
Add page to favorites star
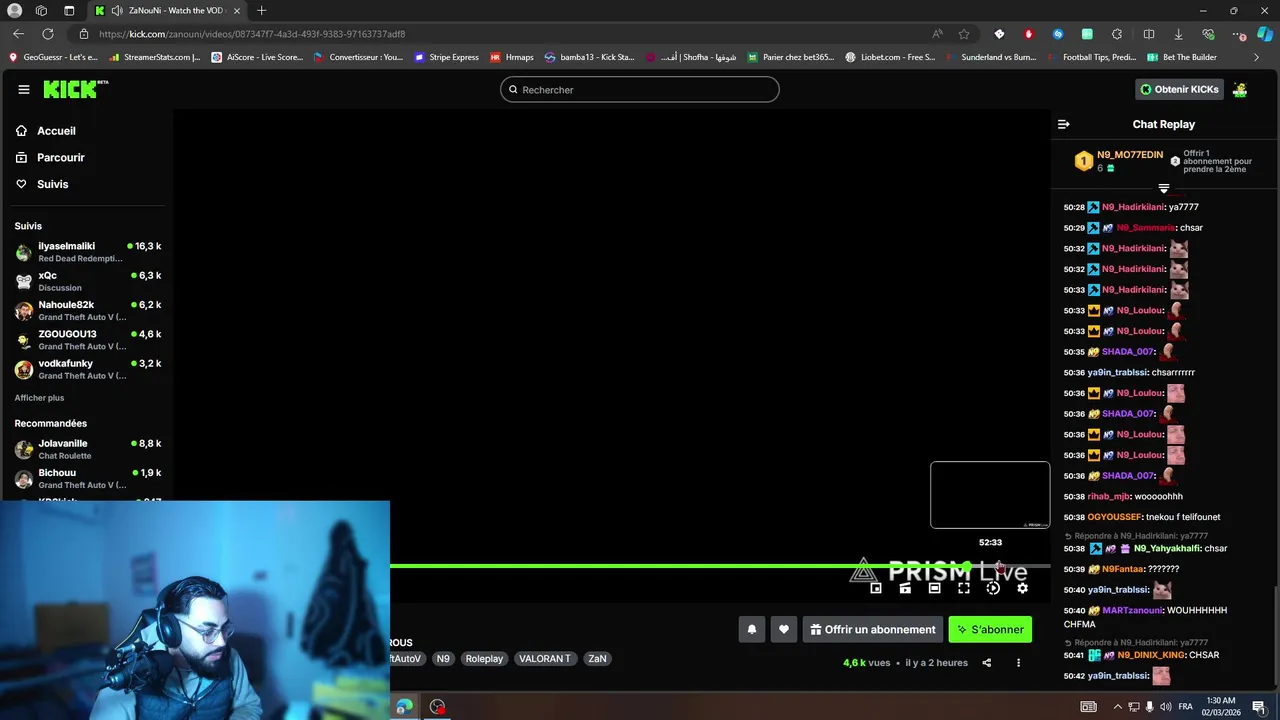click(964, 33)
